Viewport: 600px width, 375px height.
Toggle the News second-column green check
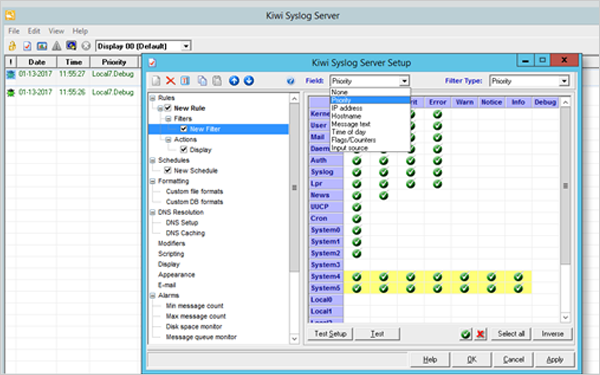point(383,196)
